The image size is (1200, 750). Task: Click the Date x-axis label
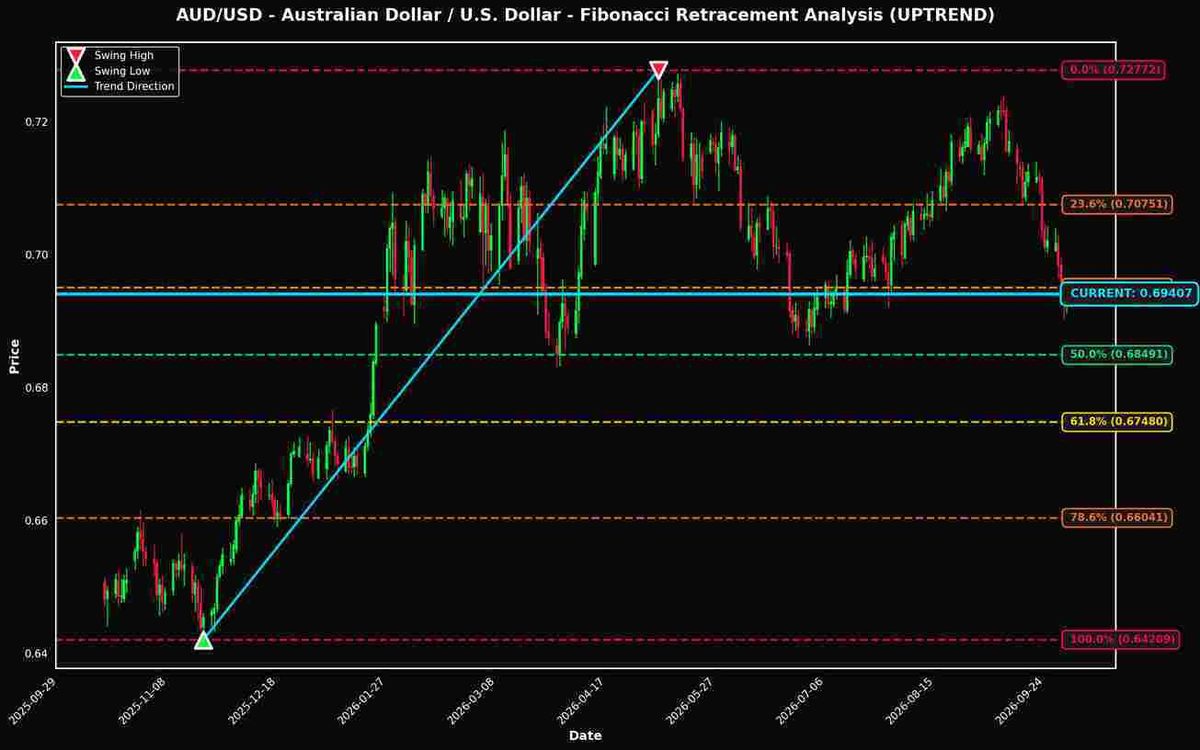[585, 735]
